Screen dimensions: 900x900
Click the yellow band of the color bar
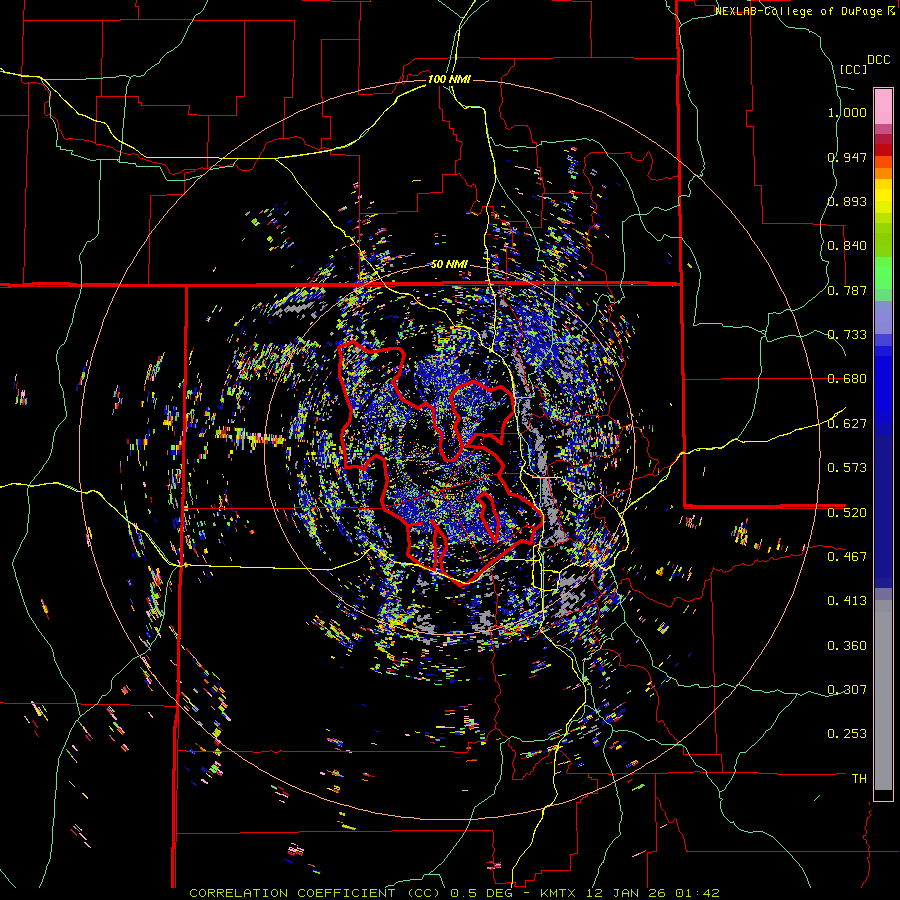pos(883,196)
